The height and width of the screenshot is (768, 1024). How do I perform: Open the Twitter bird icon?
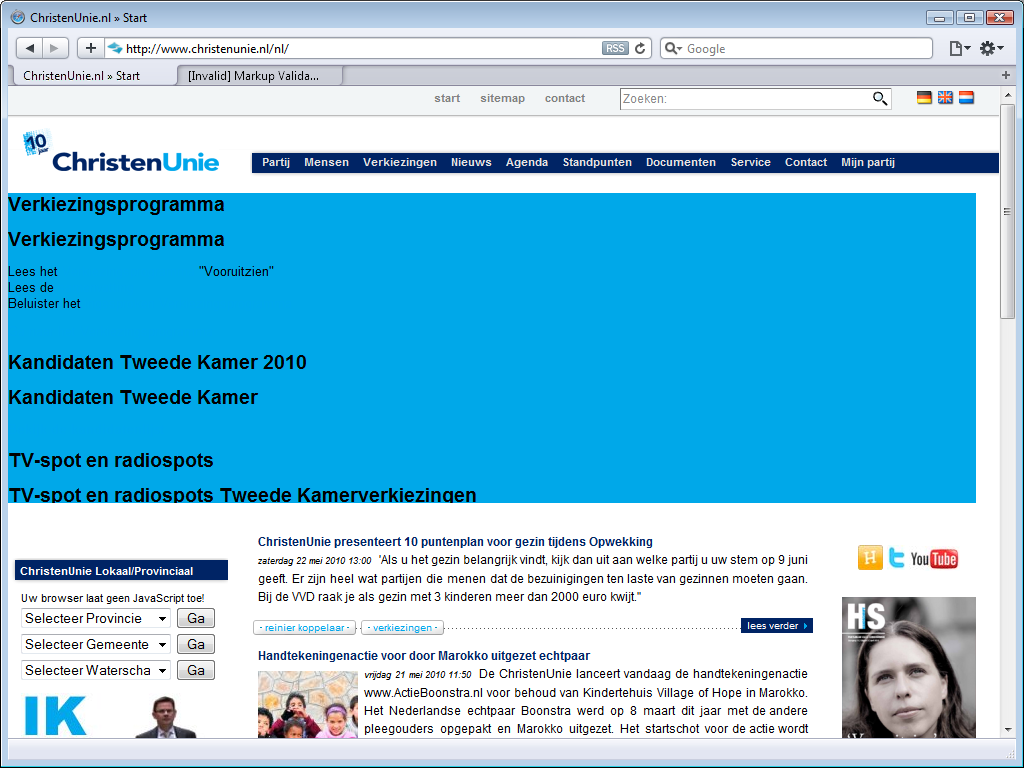point(897,558)
